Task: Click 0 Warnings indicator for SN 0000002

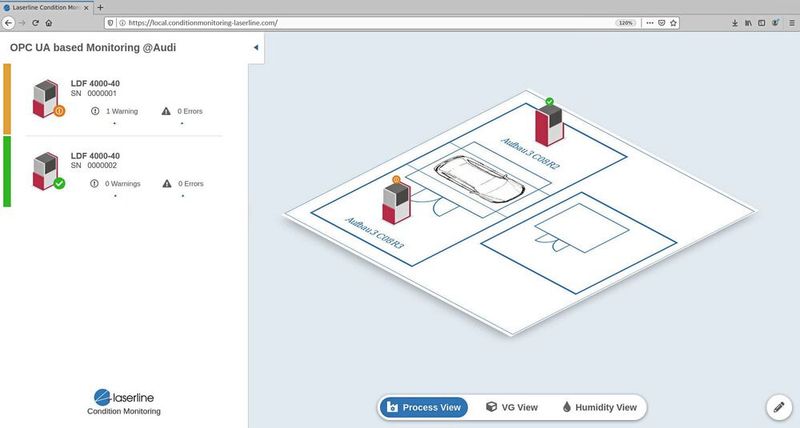Action: click(x=114, y=184)
